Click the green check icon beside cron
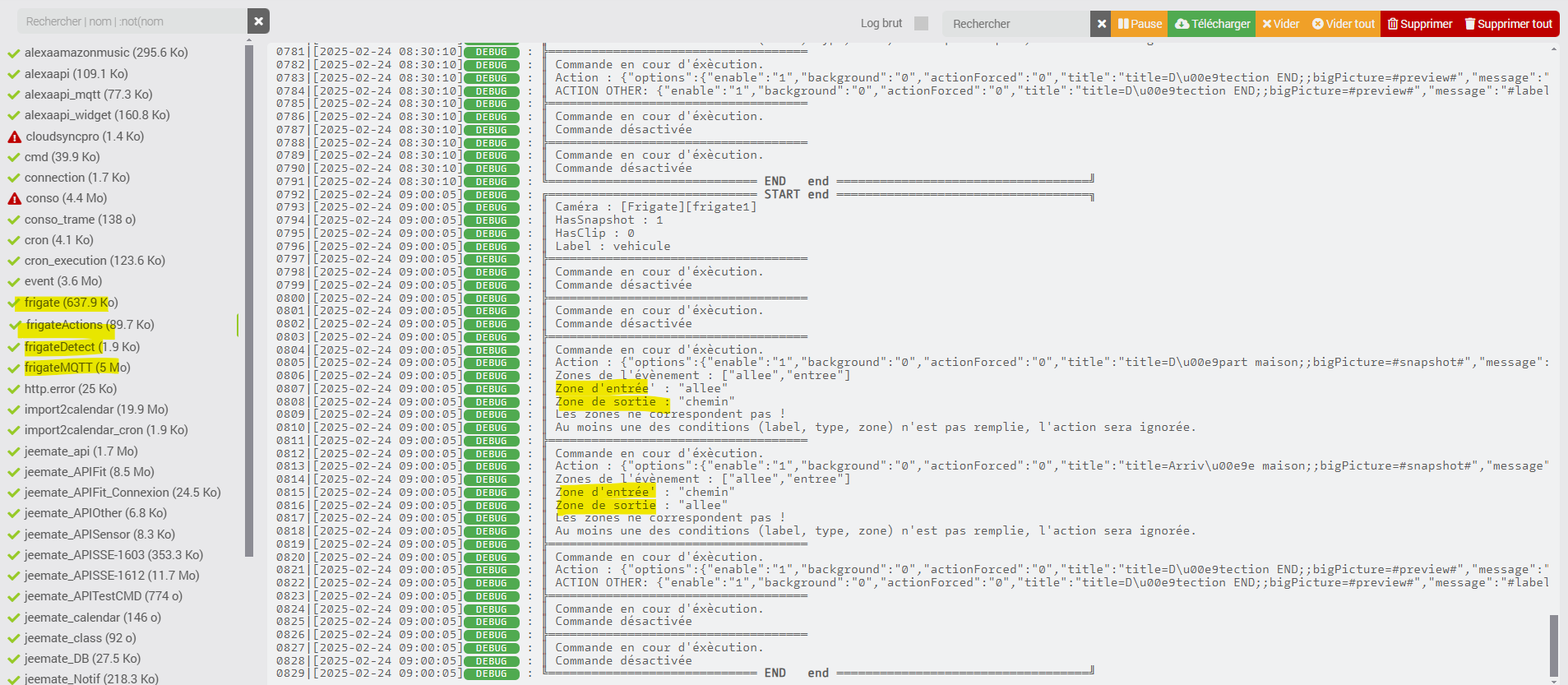Image resolution: width=1568 pixels, height=685 pixels. [13, 241]
